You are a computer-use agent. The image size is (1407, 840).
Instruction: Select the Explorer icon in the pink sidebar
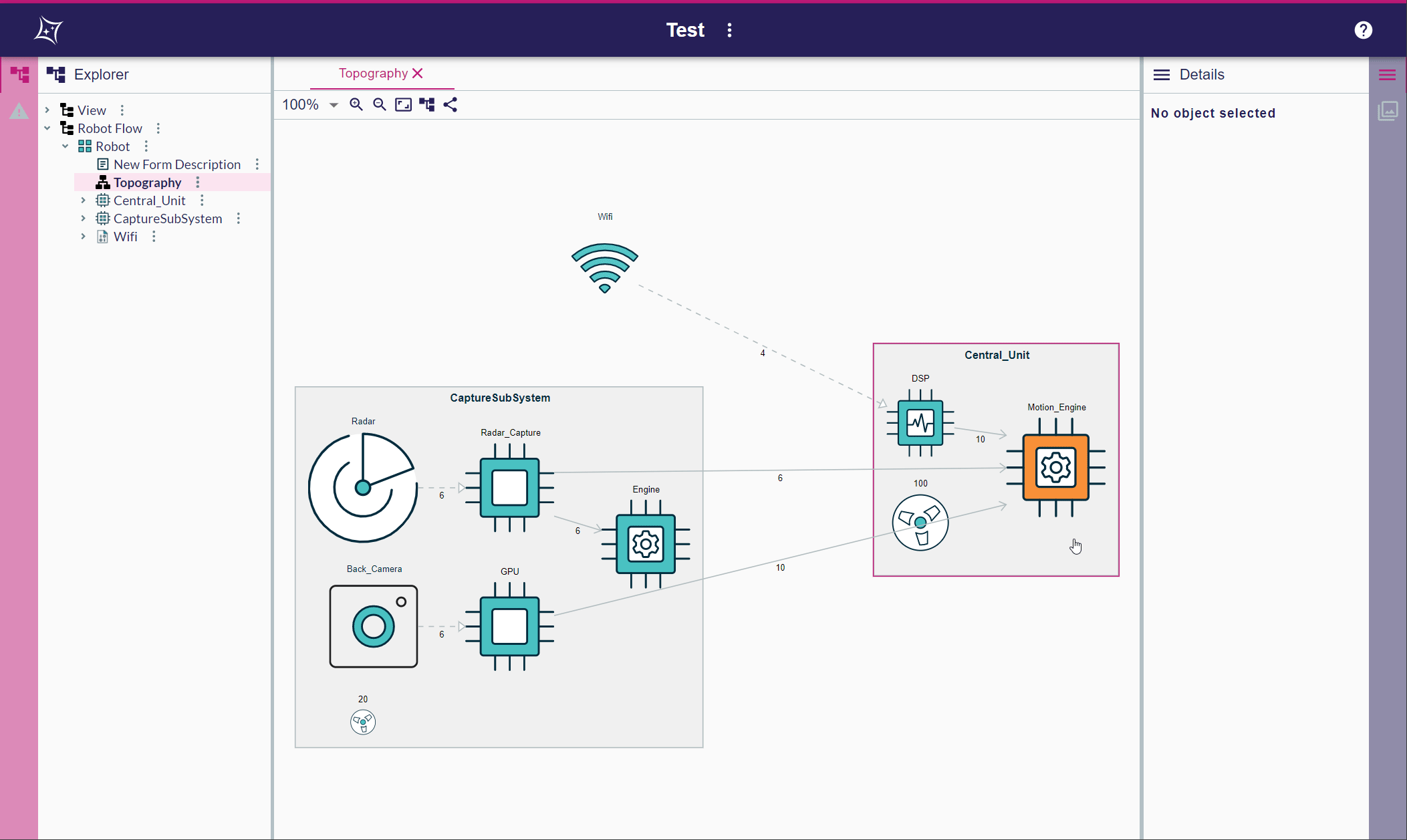(x=19, y=74)
